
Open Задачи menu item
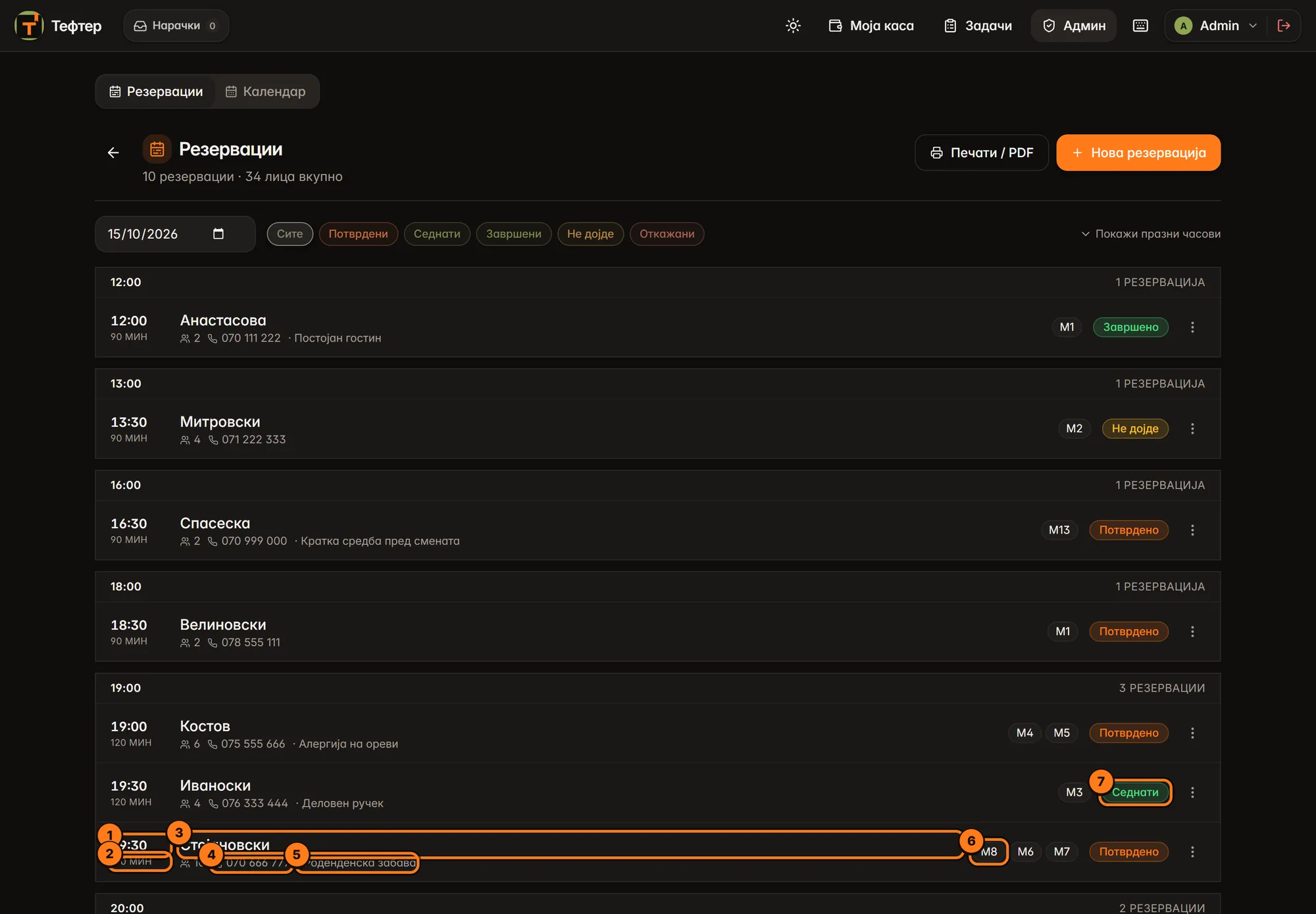[978, 26]
